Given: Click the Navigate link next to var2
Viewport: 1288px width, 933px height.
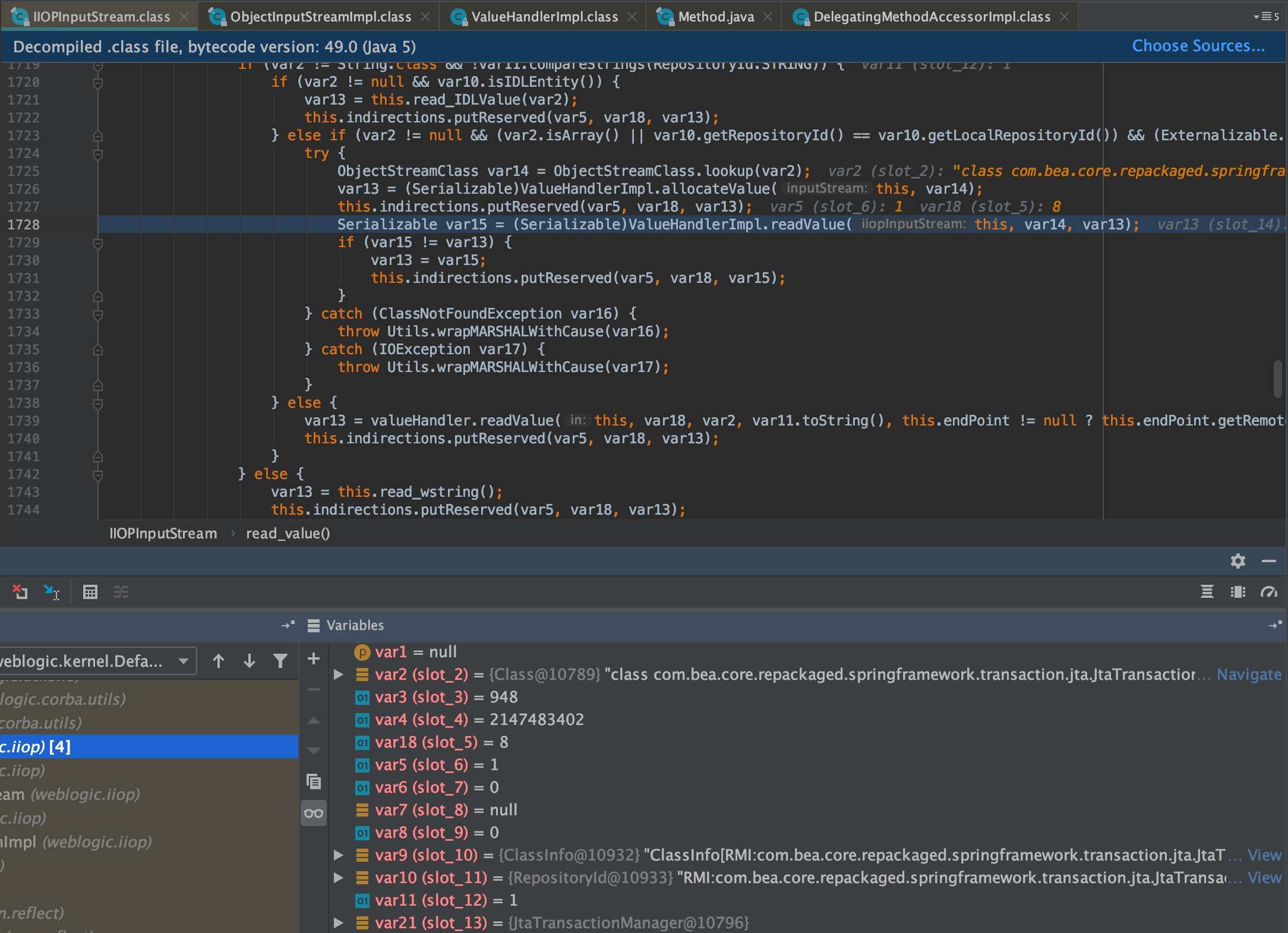Looking at the screenshot, I should [x=1249, y=674].
